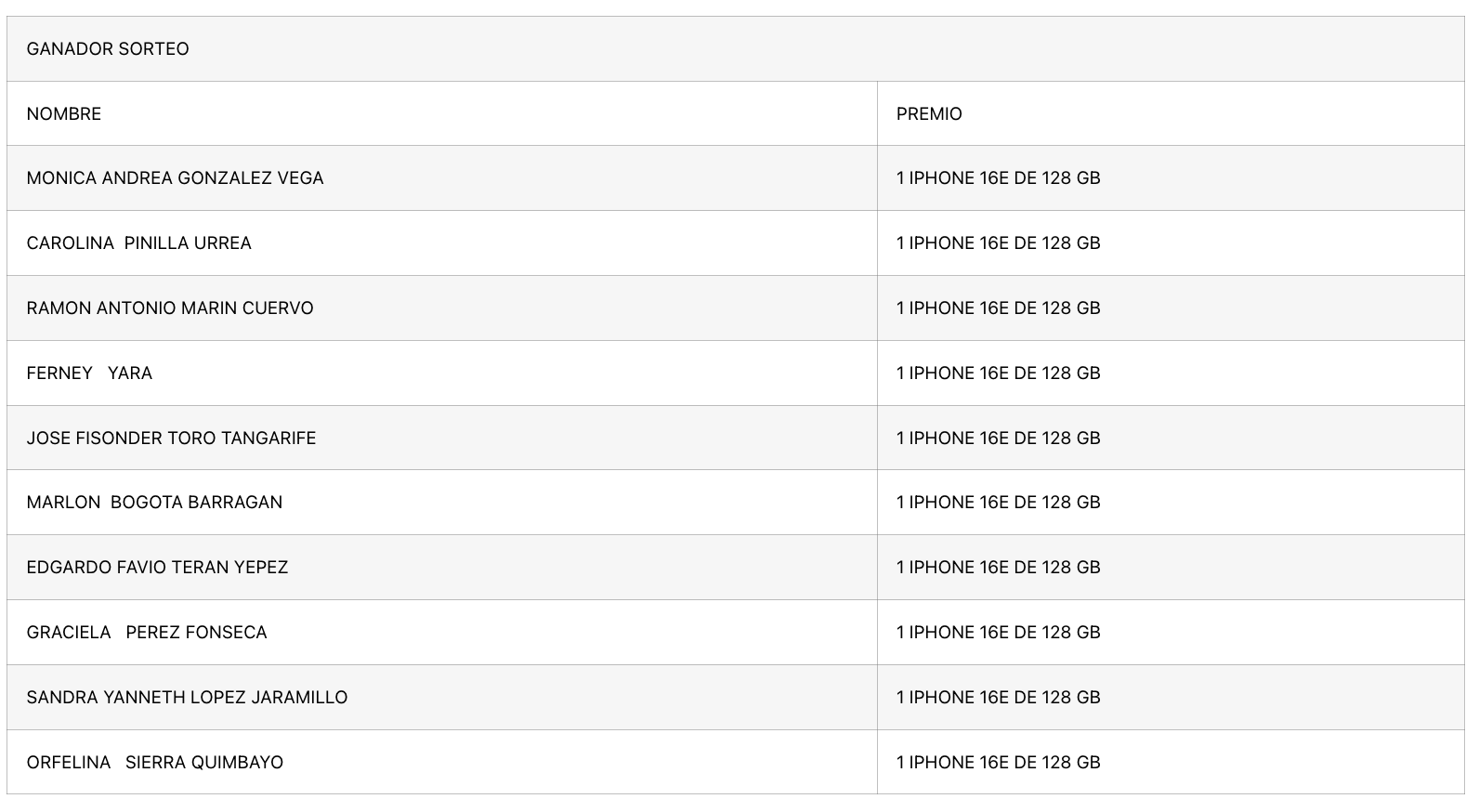Select Jose Fisonder Toro Tangarife's name

pyautogui.click(x=171, y=439)
